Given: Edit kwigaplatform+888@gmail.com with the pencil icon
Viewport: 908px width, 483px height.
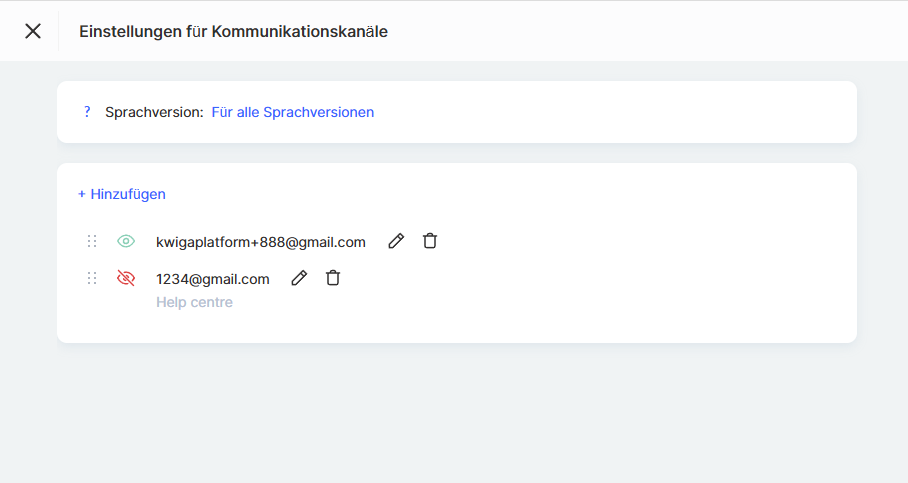Looking at the screenshot, I should click(396, 241).
